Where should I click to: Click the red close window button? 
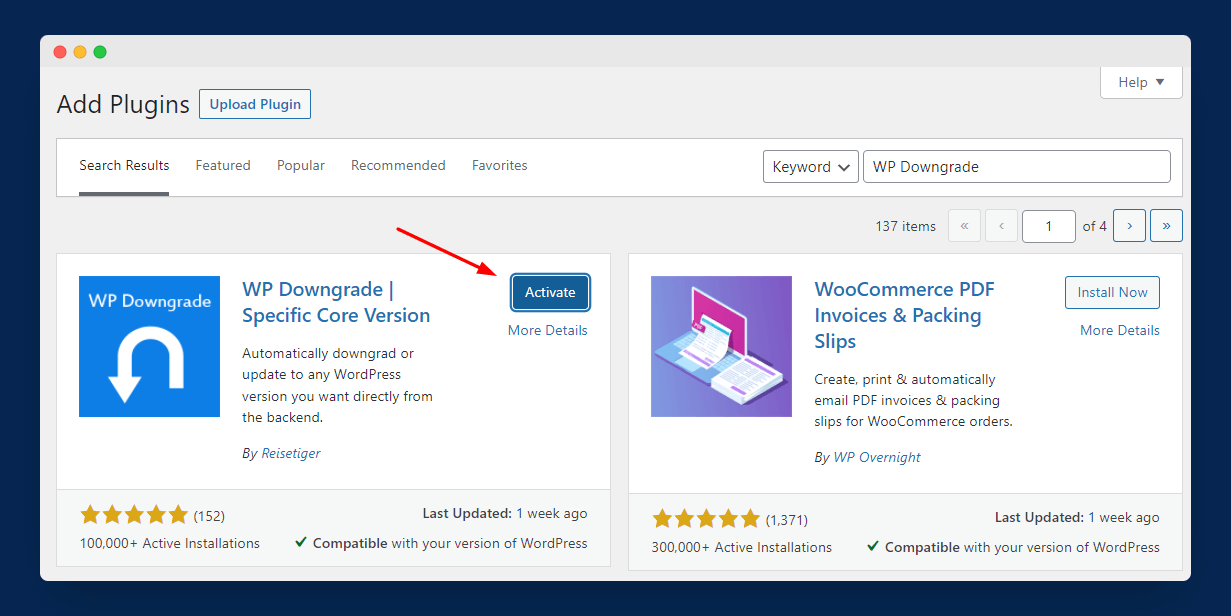tap(60, 52)
